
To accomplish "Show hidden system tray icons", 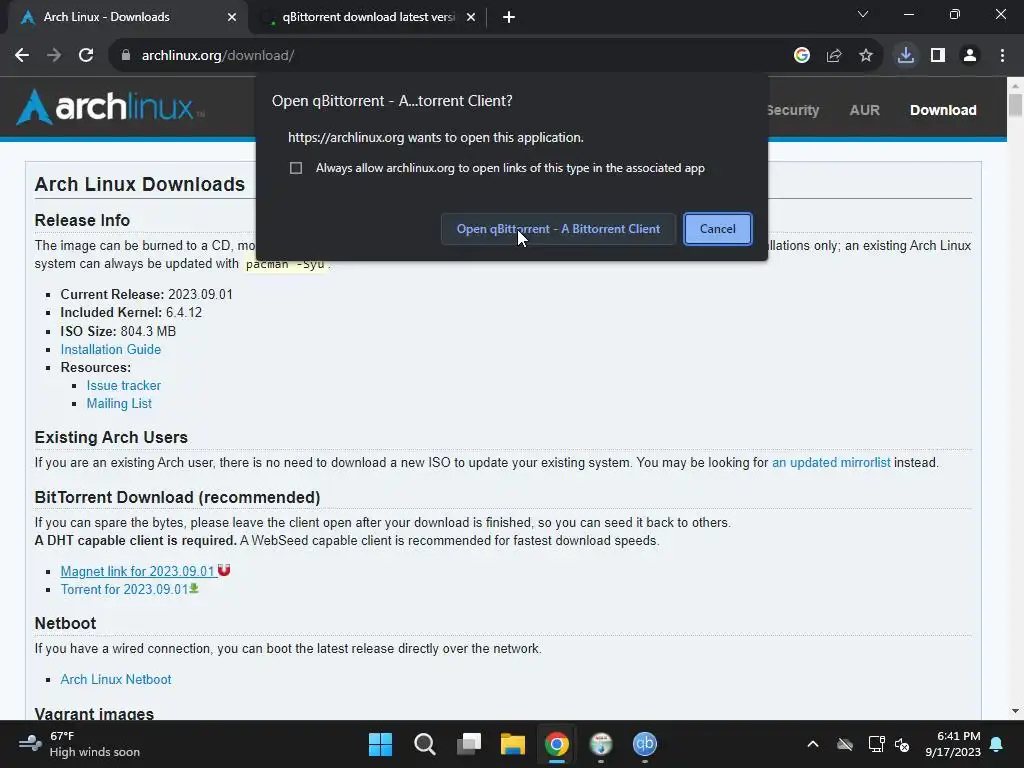I will (812, 744).
